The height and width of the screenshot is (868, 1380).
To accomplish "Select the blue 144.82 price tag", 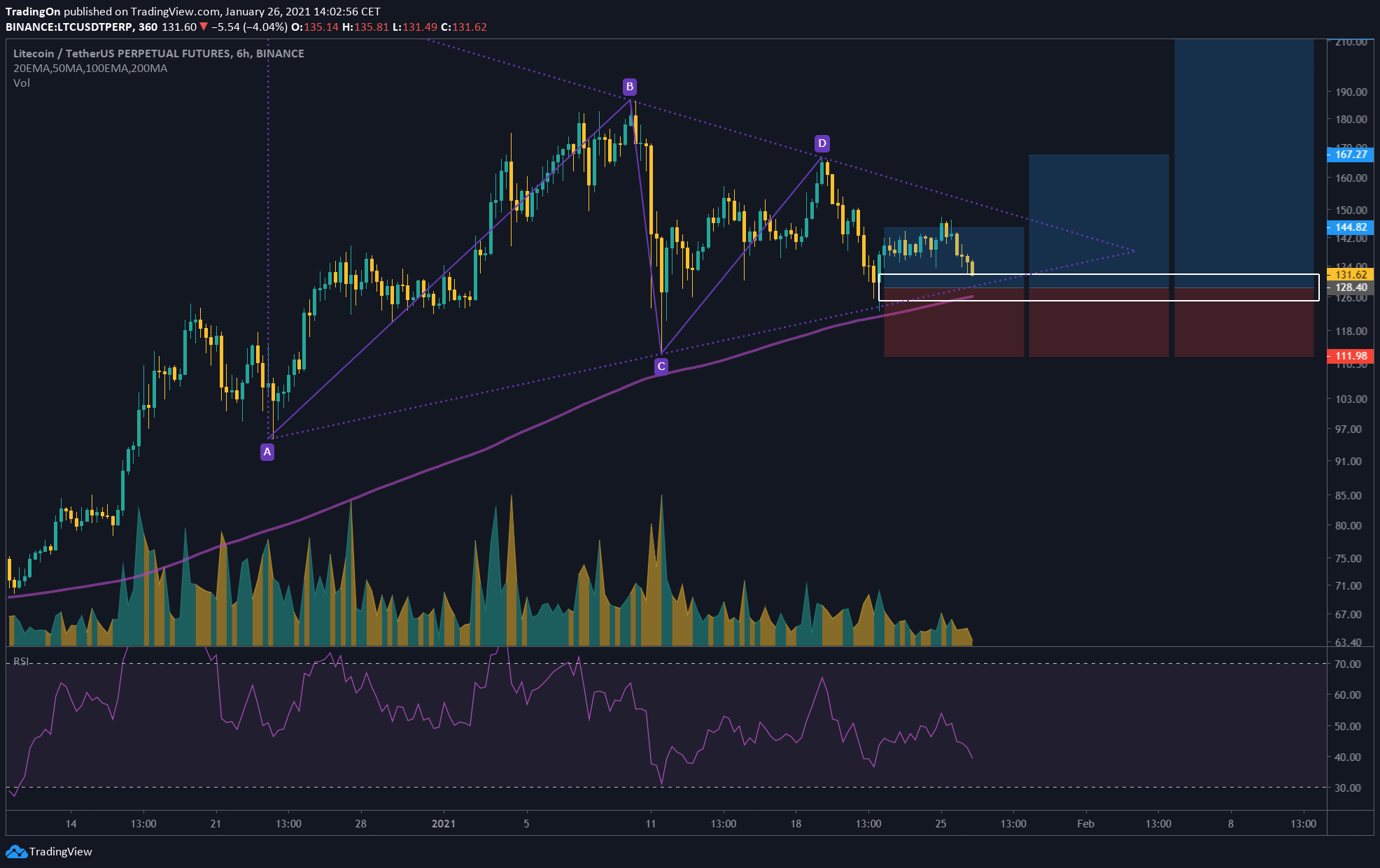I will click(x=1351, y=227).
